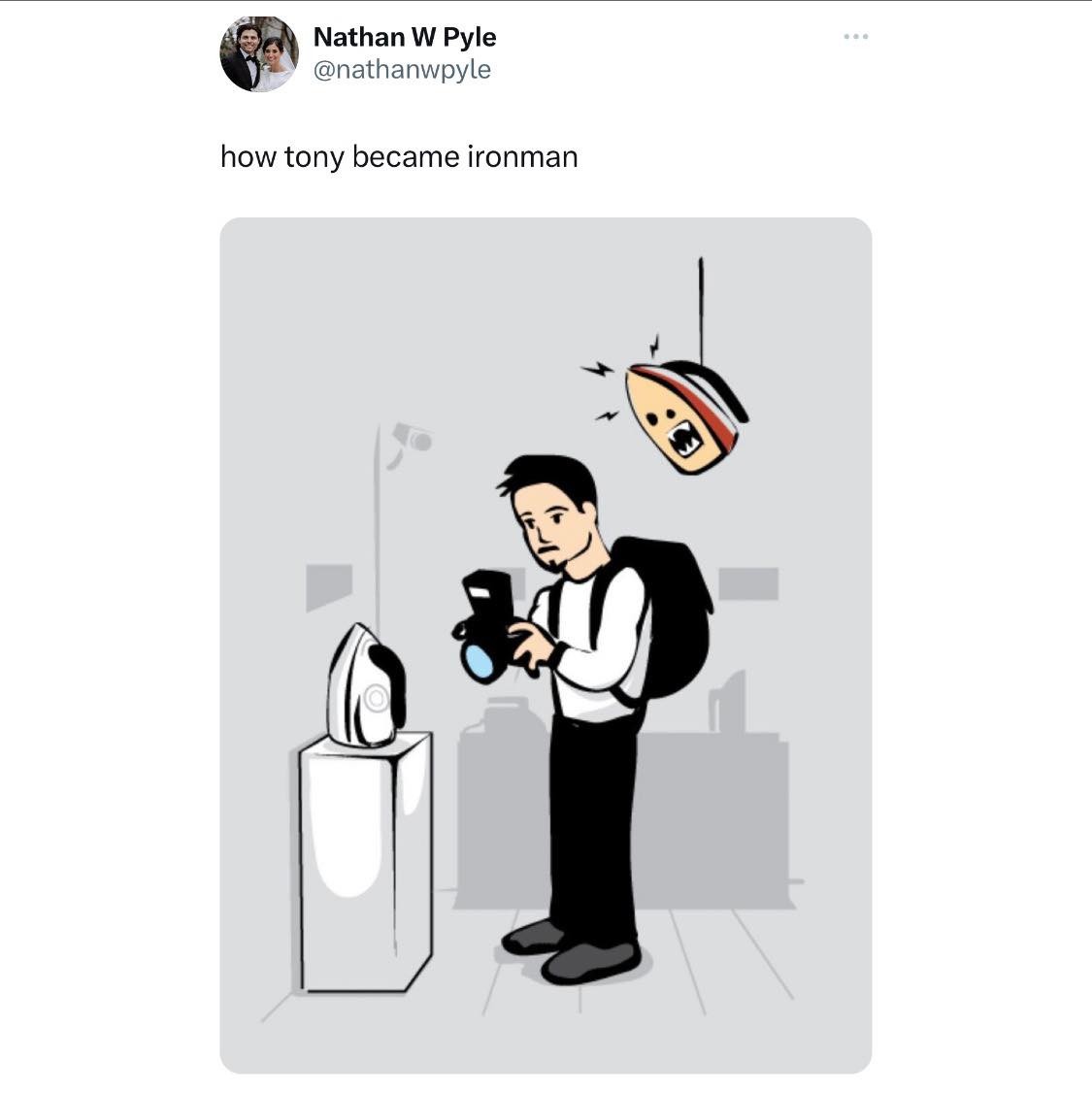The height and width of the screenshot is (1093, 1092).
Task: Click the man's black backpack
Action: click(x=663, y=617)
